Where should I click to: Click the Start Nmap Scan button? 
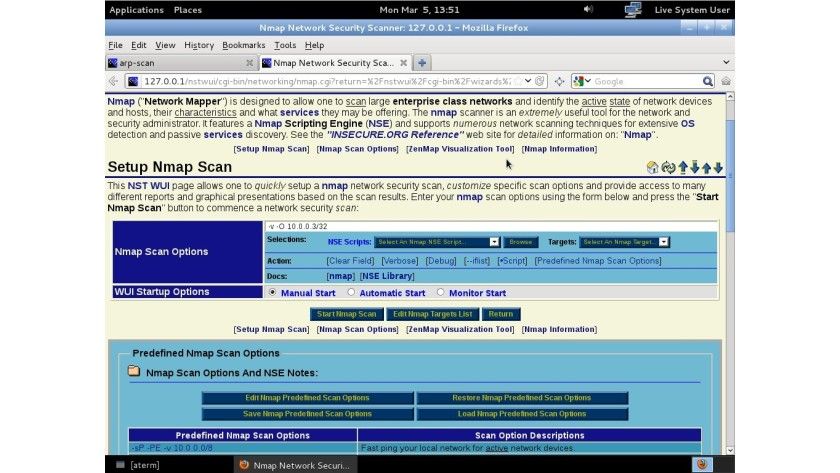pos(347,314)
